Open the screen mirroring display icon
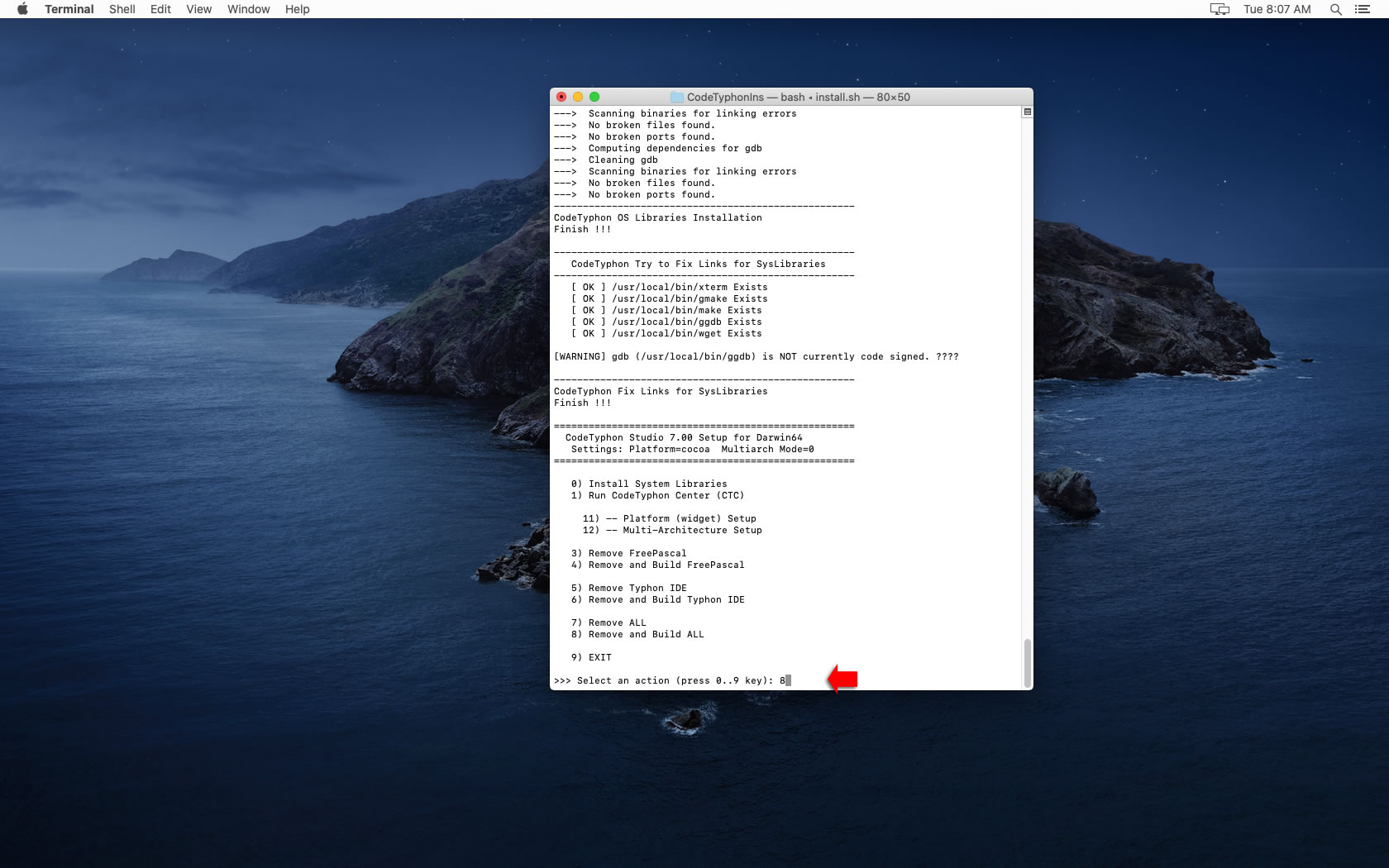Screen dimensions: 1389x868 [1220, 9]
